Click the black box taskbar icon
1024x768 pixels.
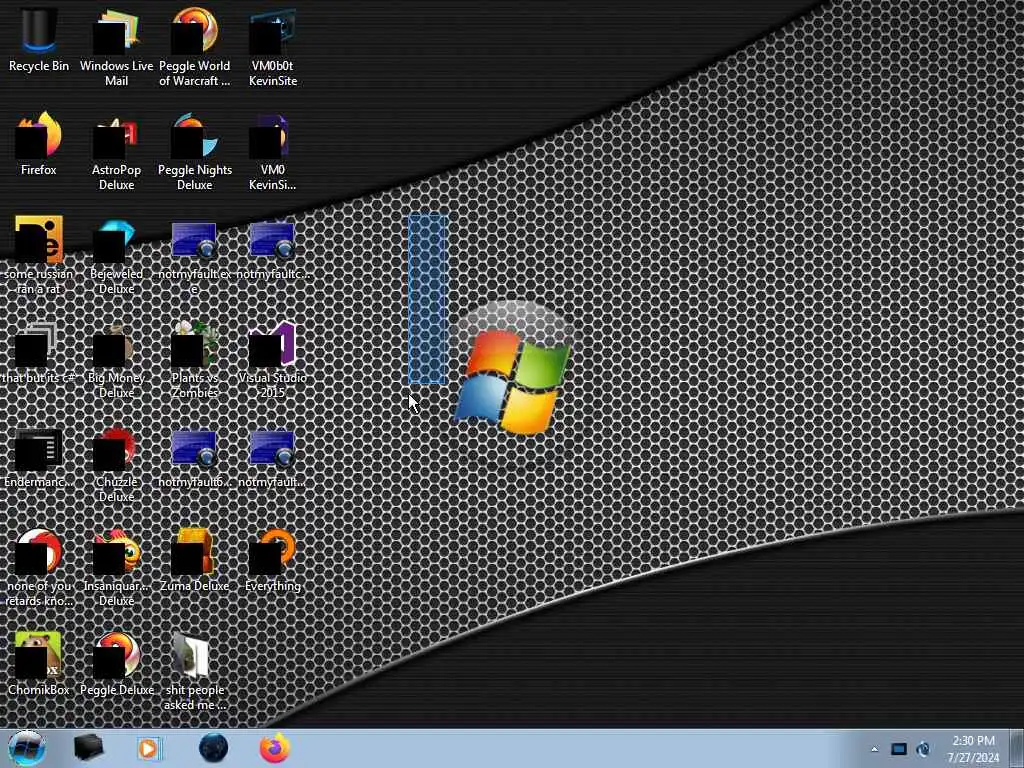[88, 748]
